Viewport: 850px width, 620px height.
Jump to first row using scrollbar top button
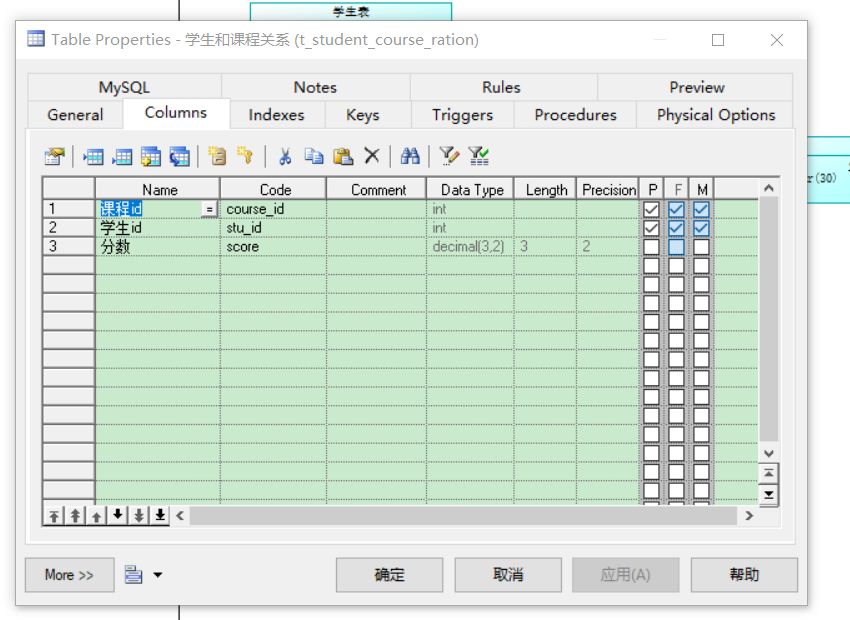(769, 473)
